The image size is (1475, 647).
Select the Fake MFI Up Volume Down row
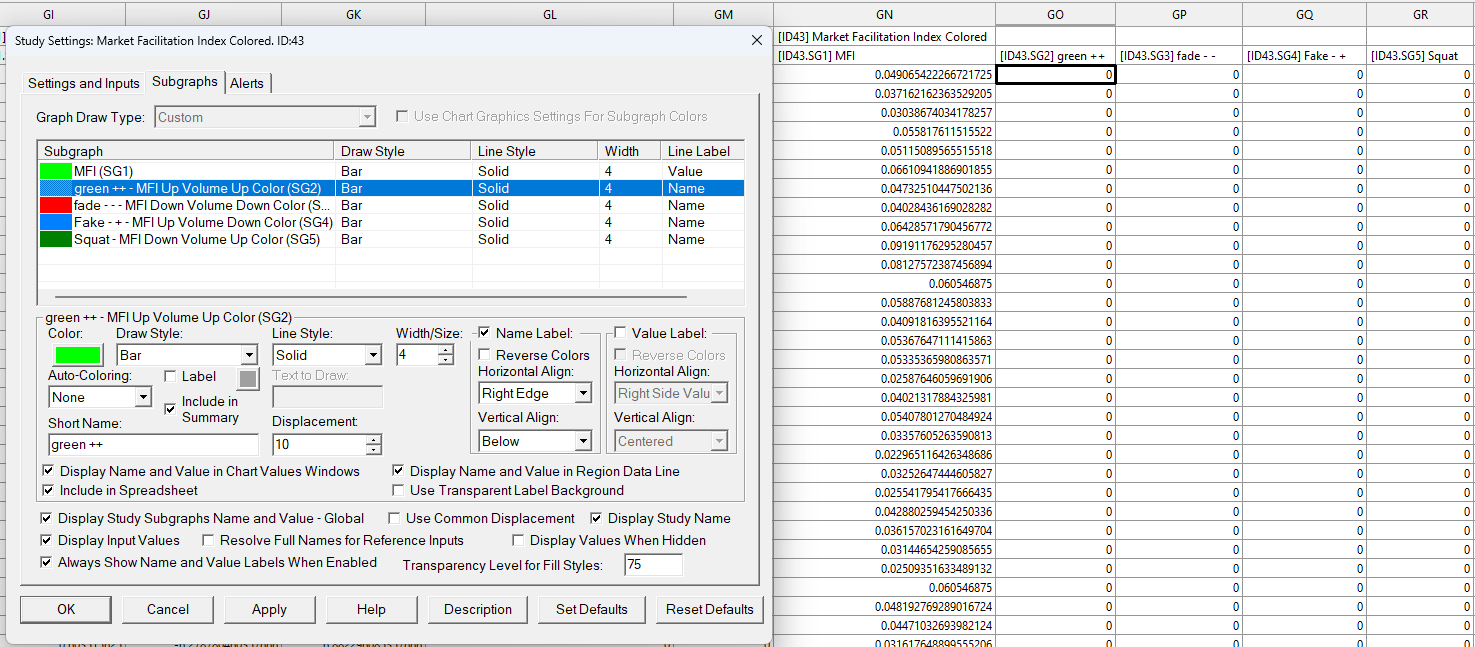click(188, 222)
